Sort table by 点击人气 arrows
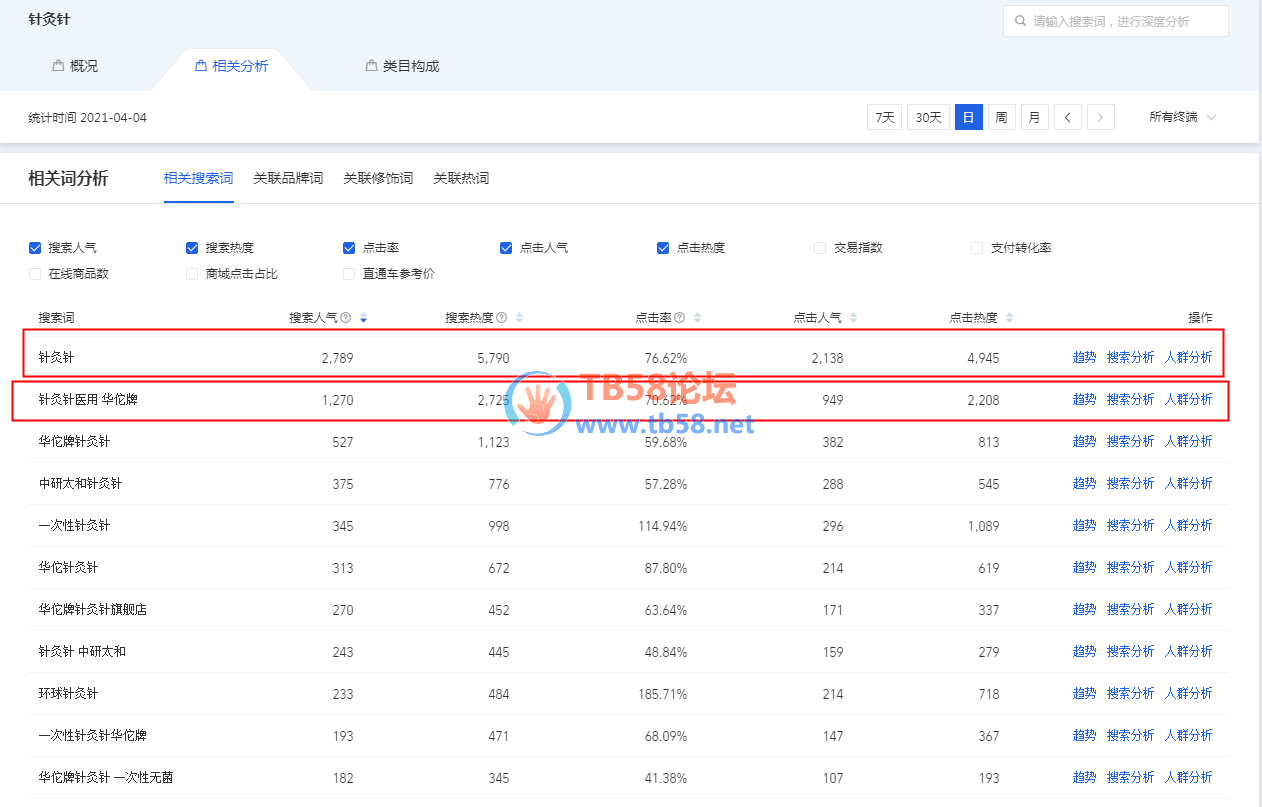1262x807 pixels. coord(854,318)
